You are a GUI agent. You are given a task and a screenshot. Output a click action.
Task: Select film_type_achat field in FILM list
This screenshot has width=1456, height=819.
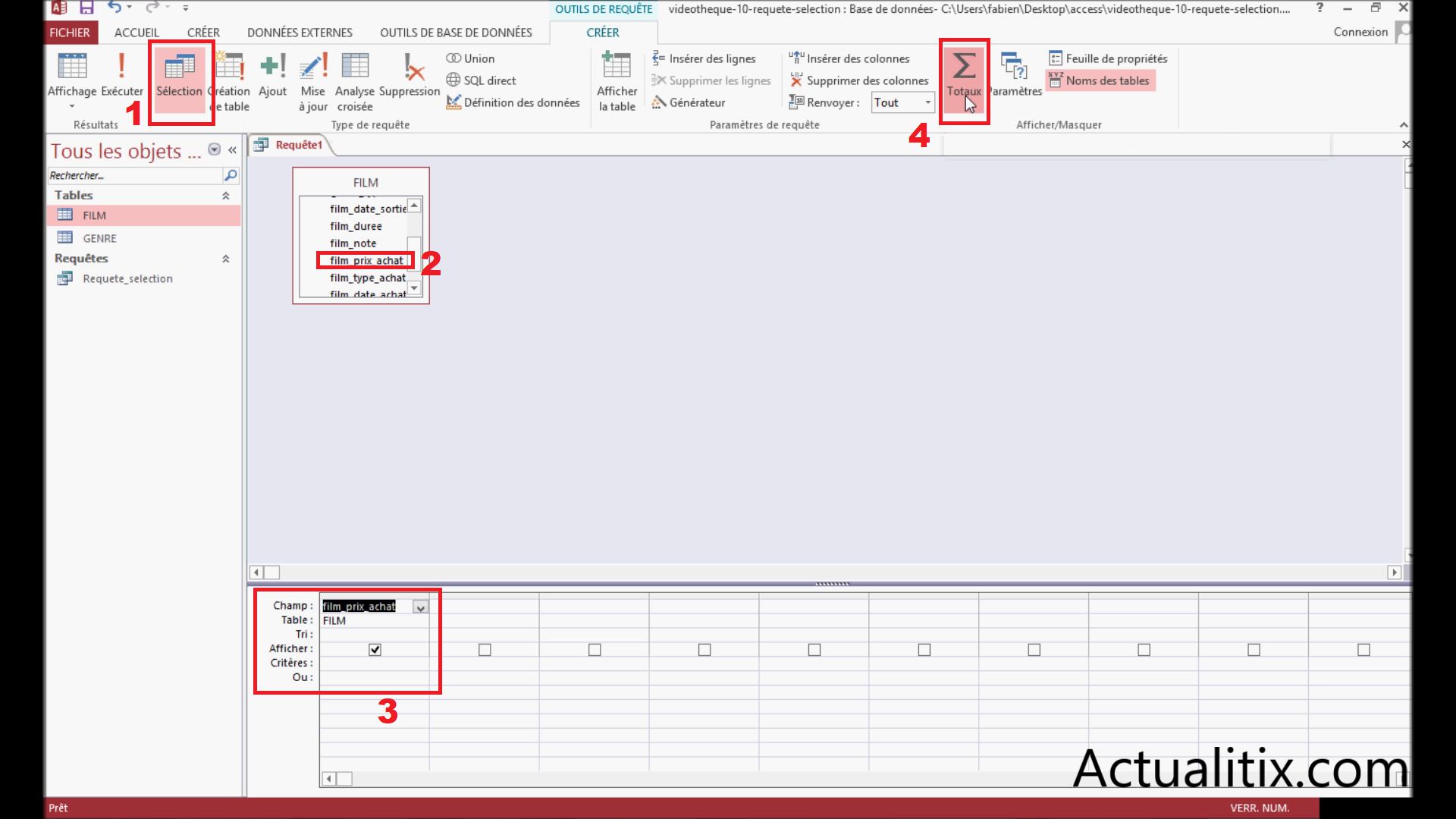(x=368, y=278)
